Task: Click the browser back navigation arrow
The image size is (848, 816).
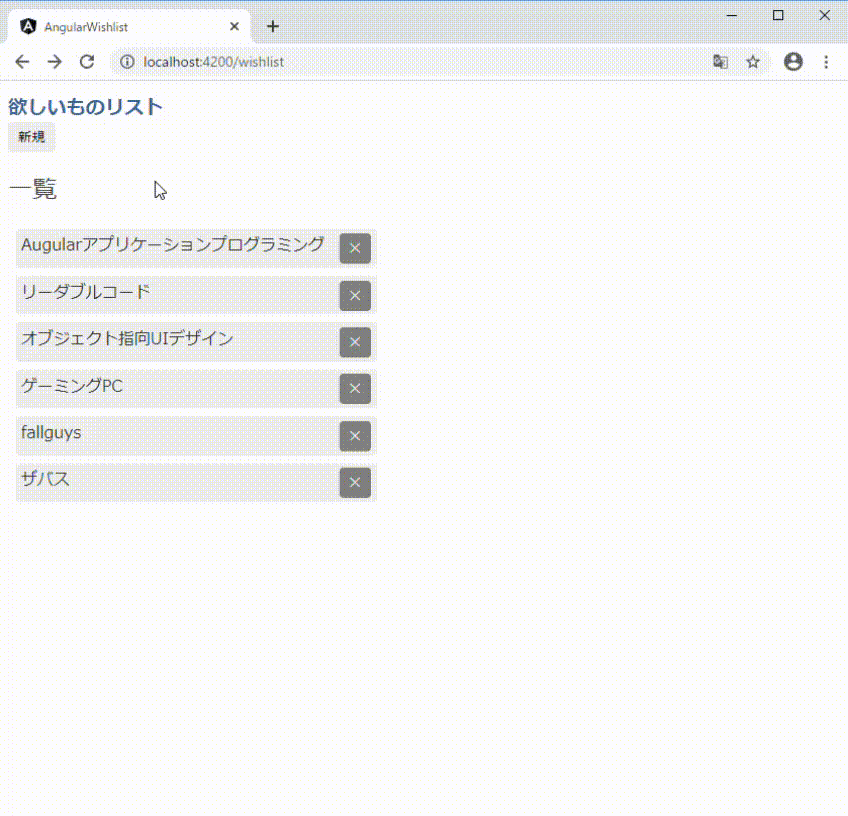Action: pos(22,62)
